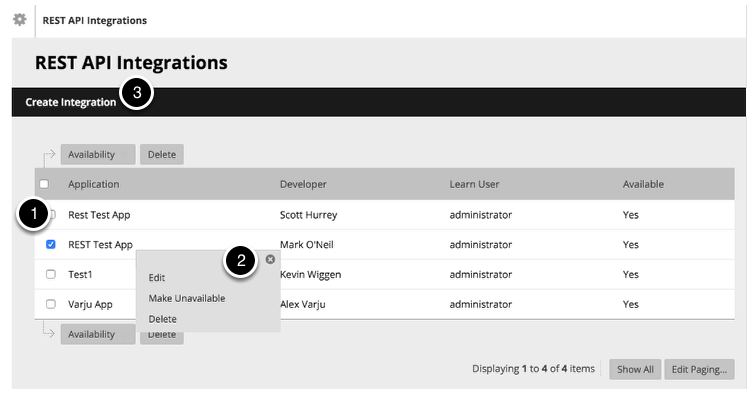Select Make Unavailable in the context menu
The image size is (752, 394).
pos(187,298)
